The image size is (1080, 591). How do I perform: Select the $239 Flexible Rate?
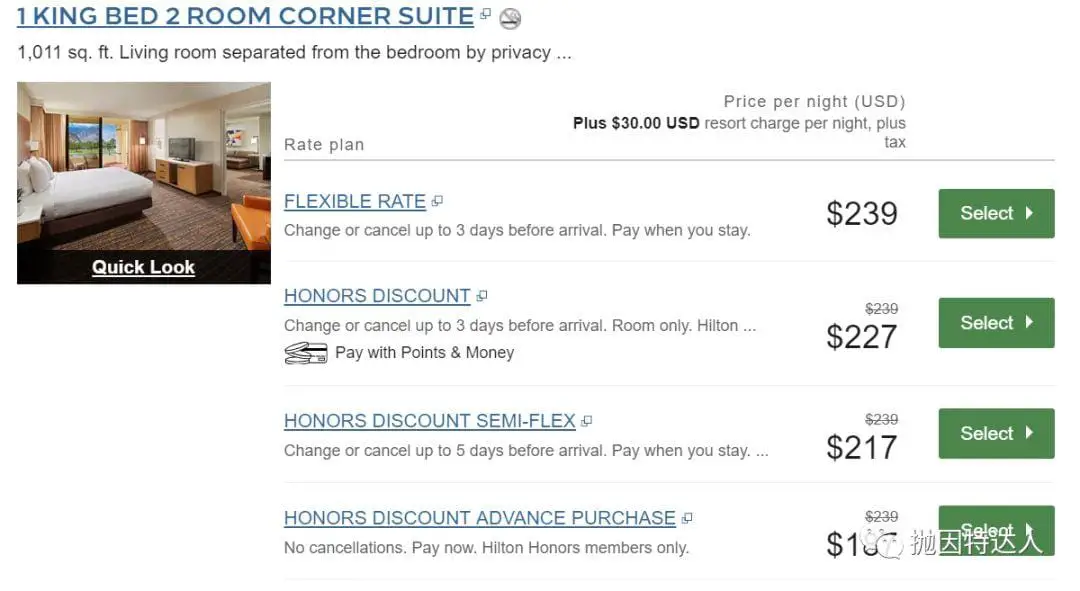996,213
